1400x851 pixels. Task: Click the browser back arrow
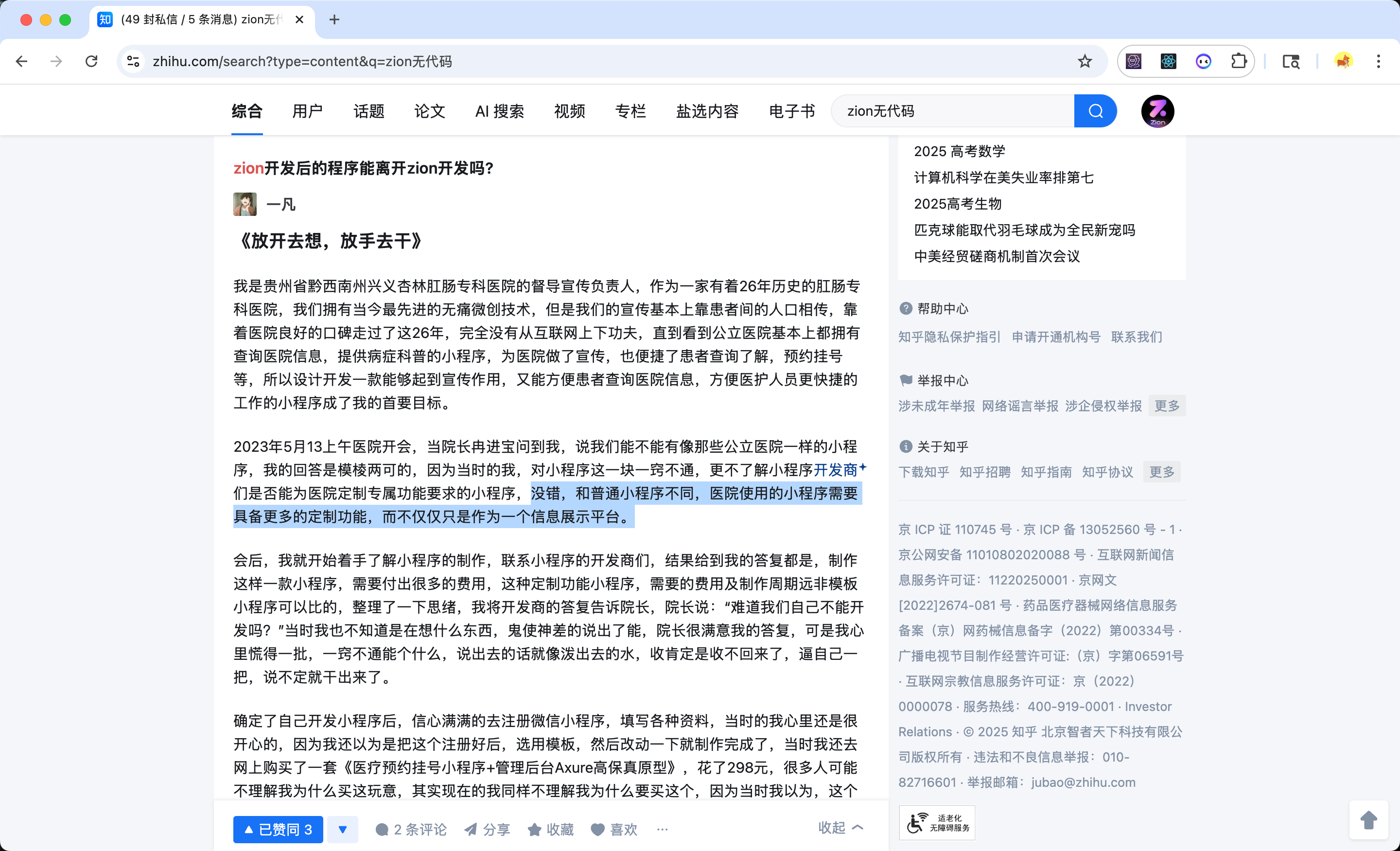pyautogui.click(x=21, y=61)
